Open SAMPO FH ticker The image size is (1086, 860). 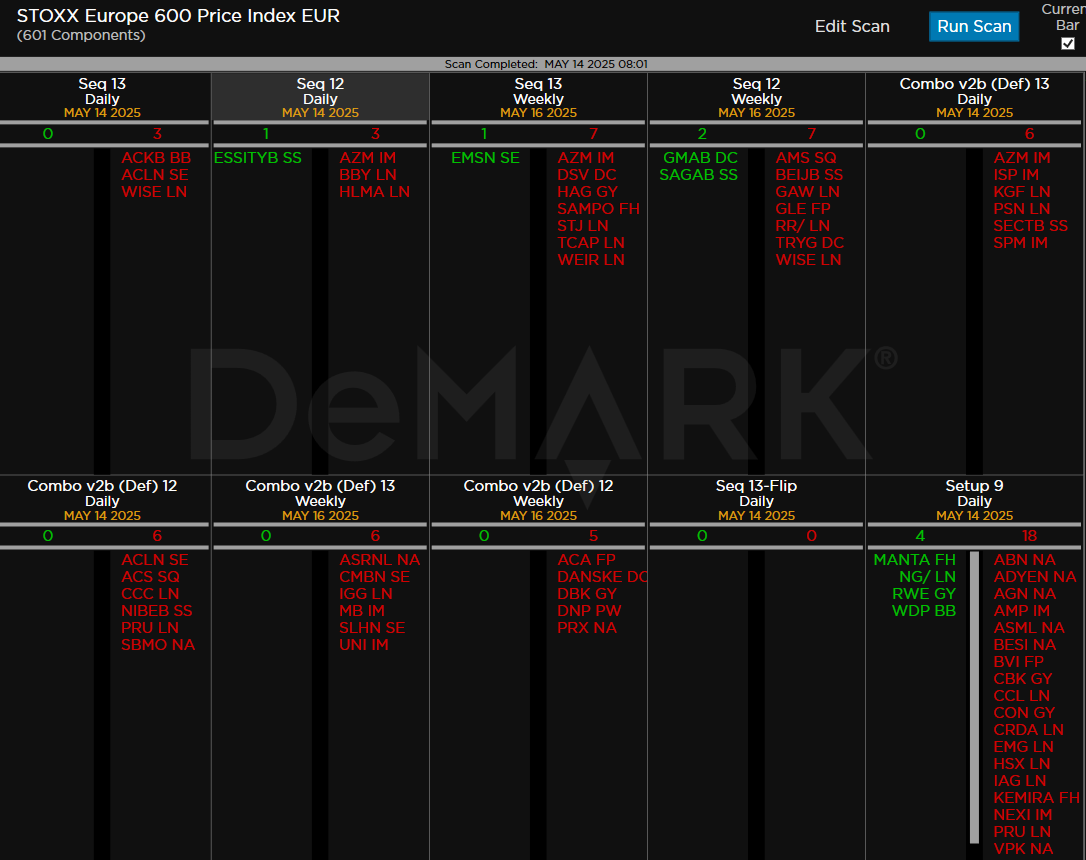(x=598, y=209)
